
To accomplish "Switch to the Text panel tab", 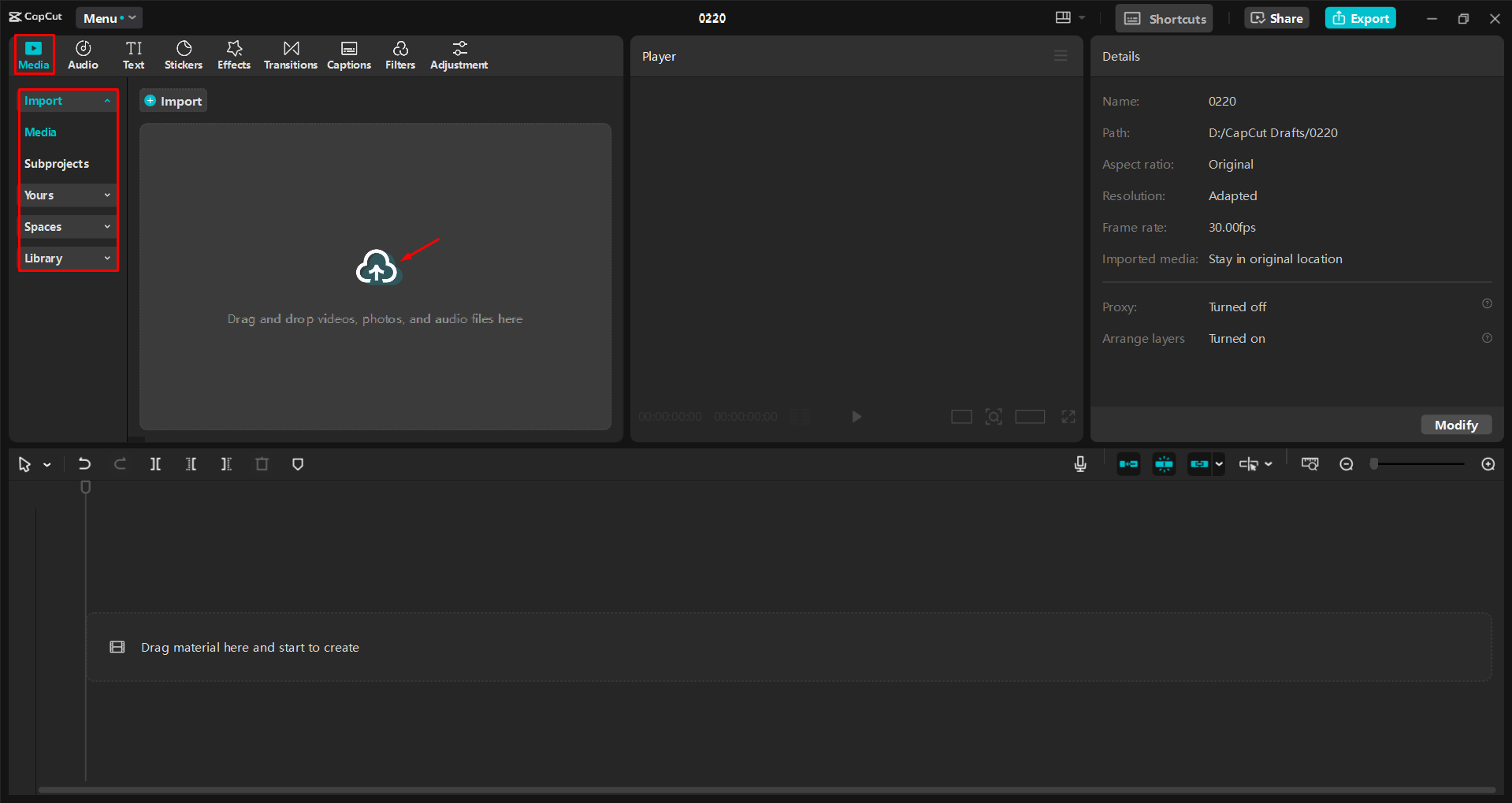I will pos(133,54).
